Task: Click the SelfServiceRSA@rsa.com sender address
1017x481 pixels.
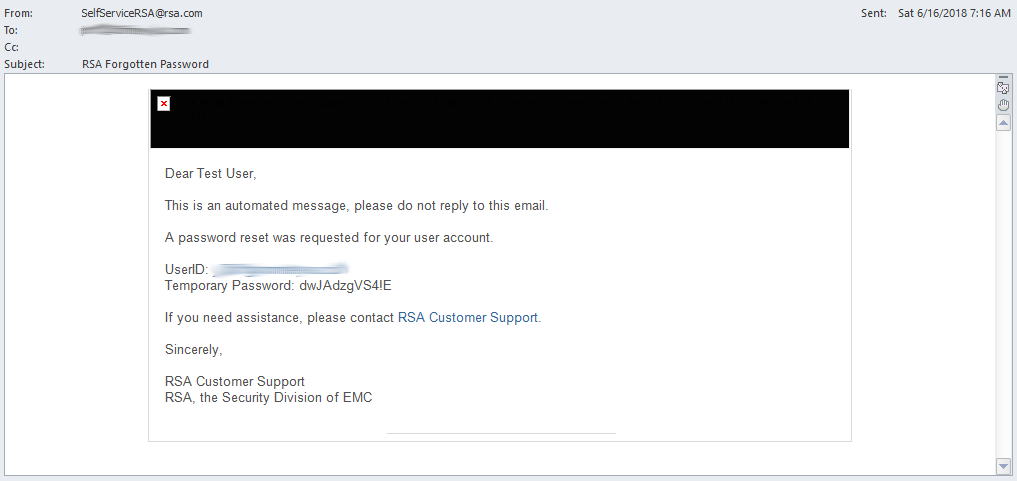Action: click(x=142, y=13)
